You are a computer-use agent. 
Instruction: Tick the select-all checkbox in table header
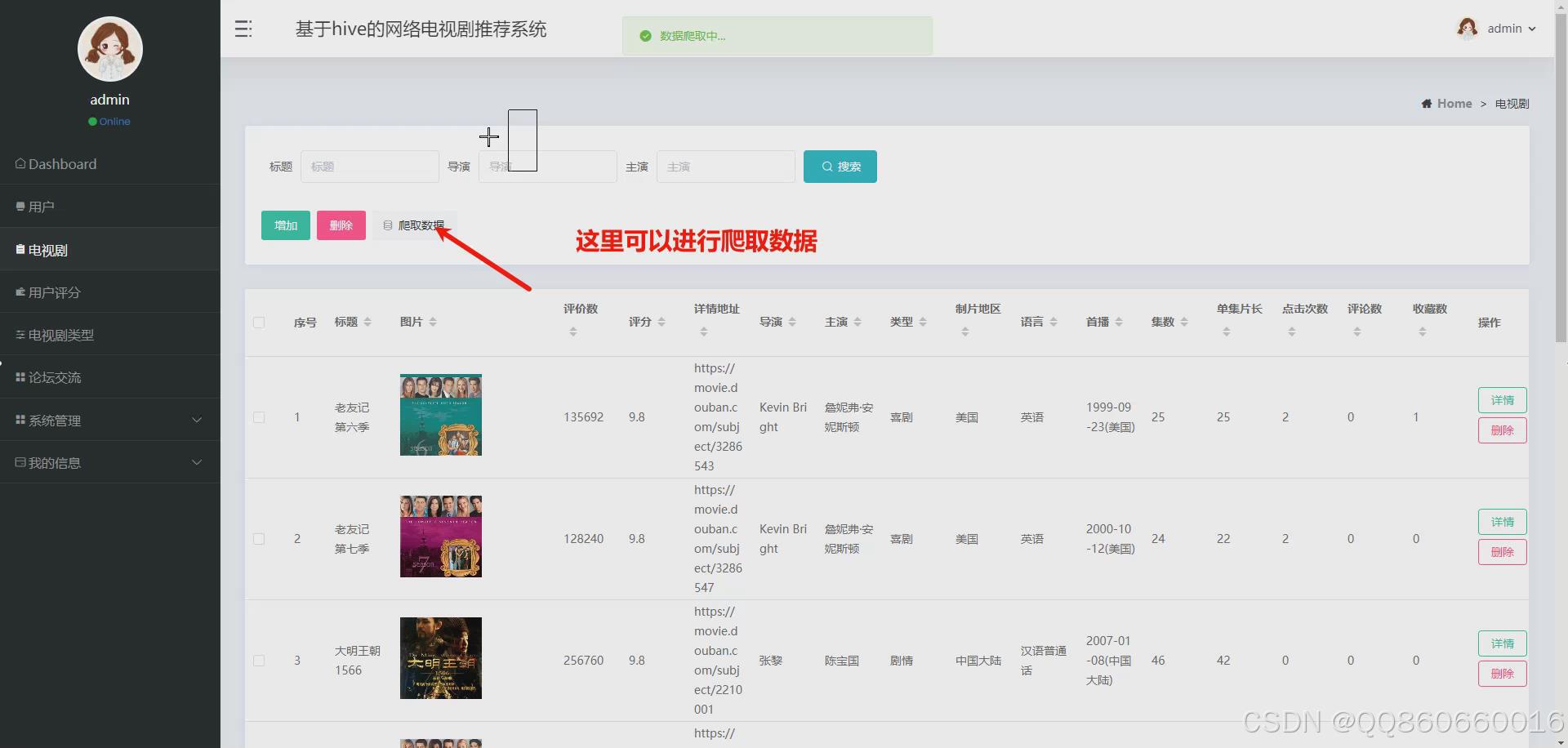(x=259, y=323)
